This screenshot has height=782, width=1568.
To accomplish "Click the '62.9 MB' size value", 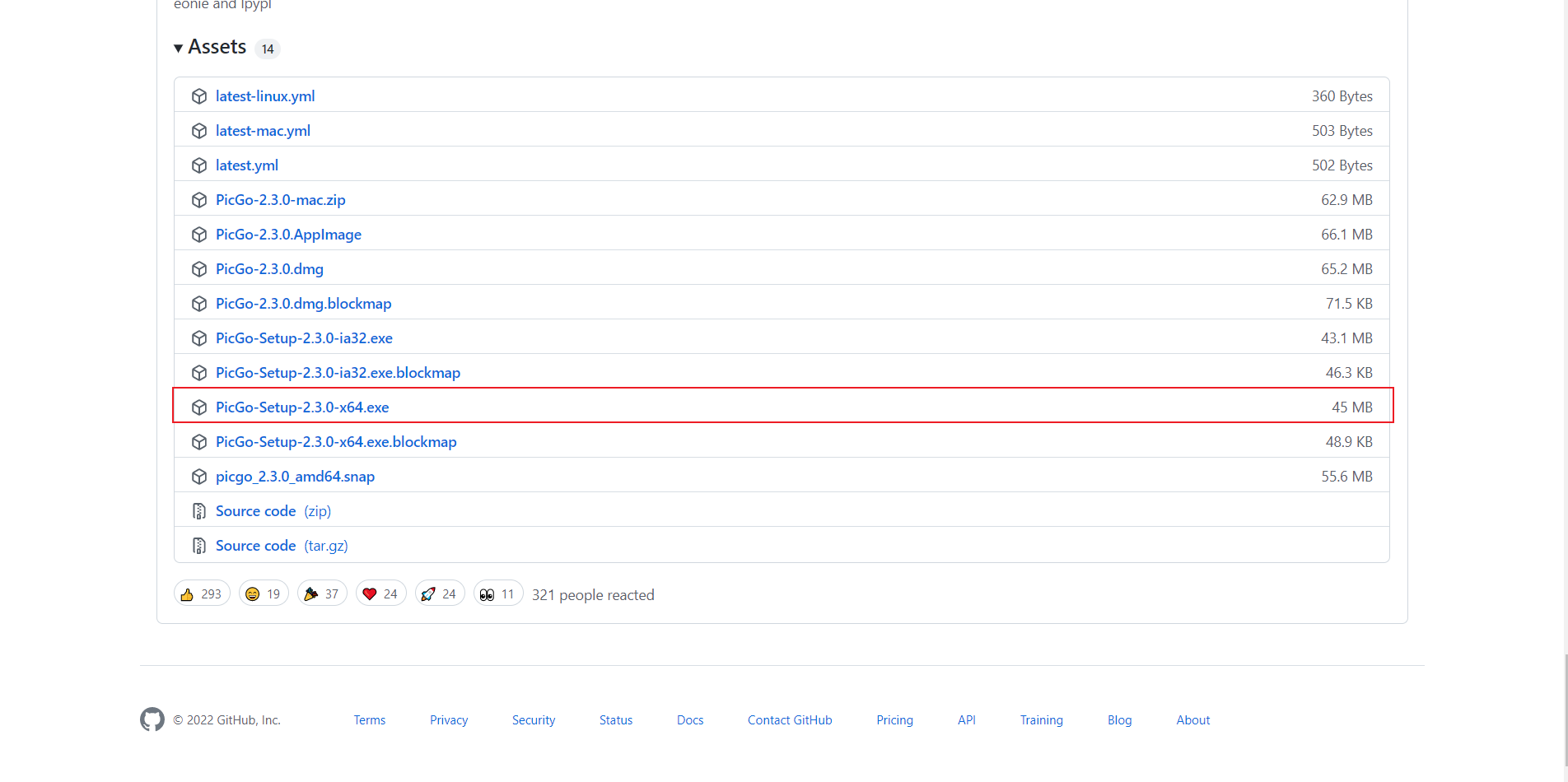I will coord(1347,200).
